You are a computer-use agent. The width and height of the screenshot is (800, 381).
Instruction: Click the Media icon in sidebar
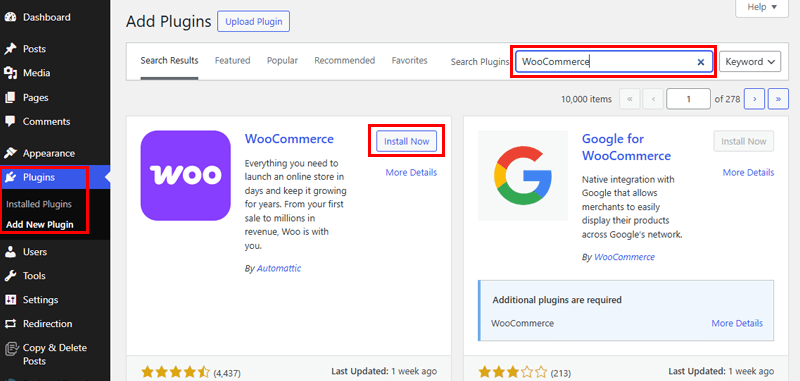tap(10, 73)
